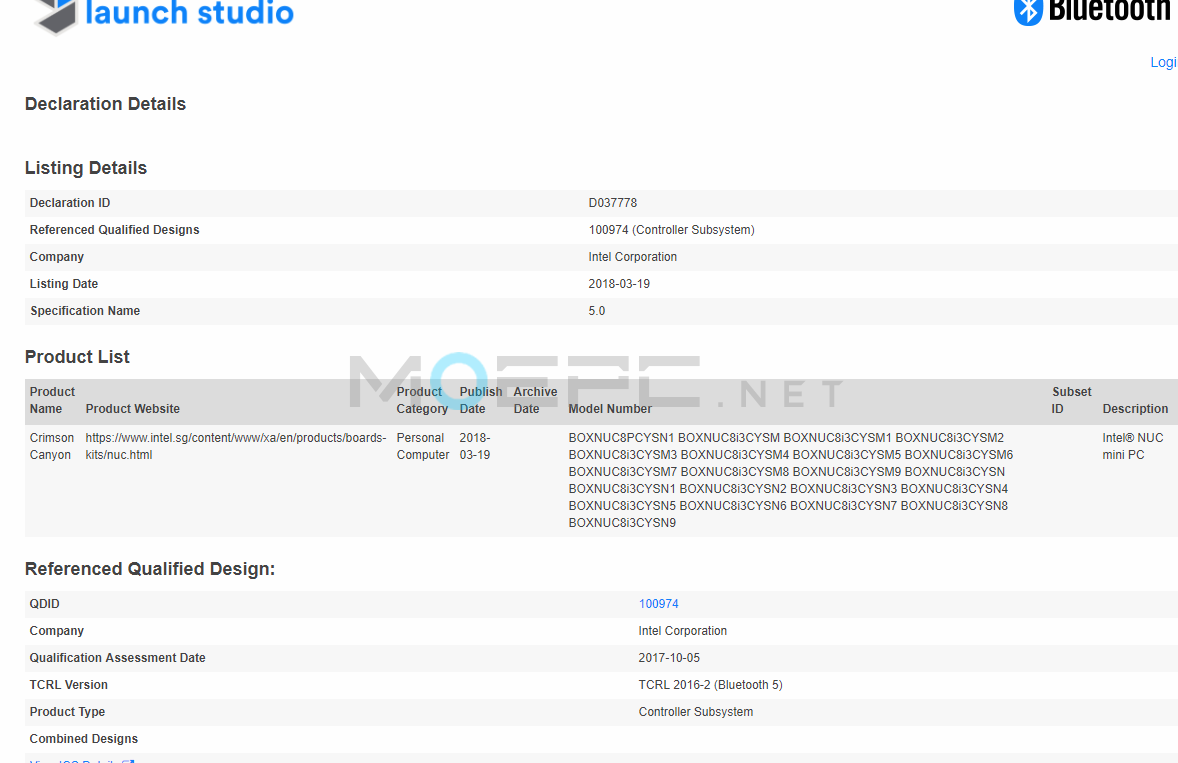Click the Declaration ID label
Screen dimensions: 1178x763
(x=70, y=203)
